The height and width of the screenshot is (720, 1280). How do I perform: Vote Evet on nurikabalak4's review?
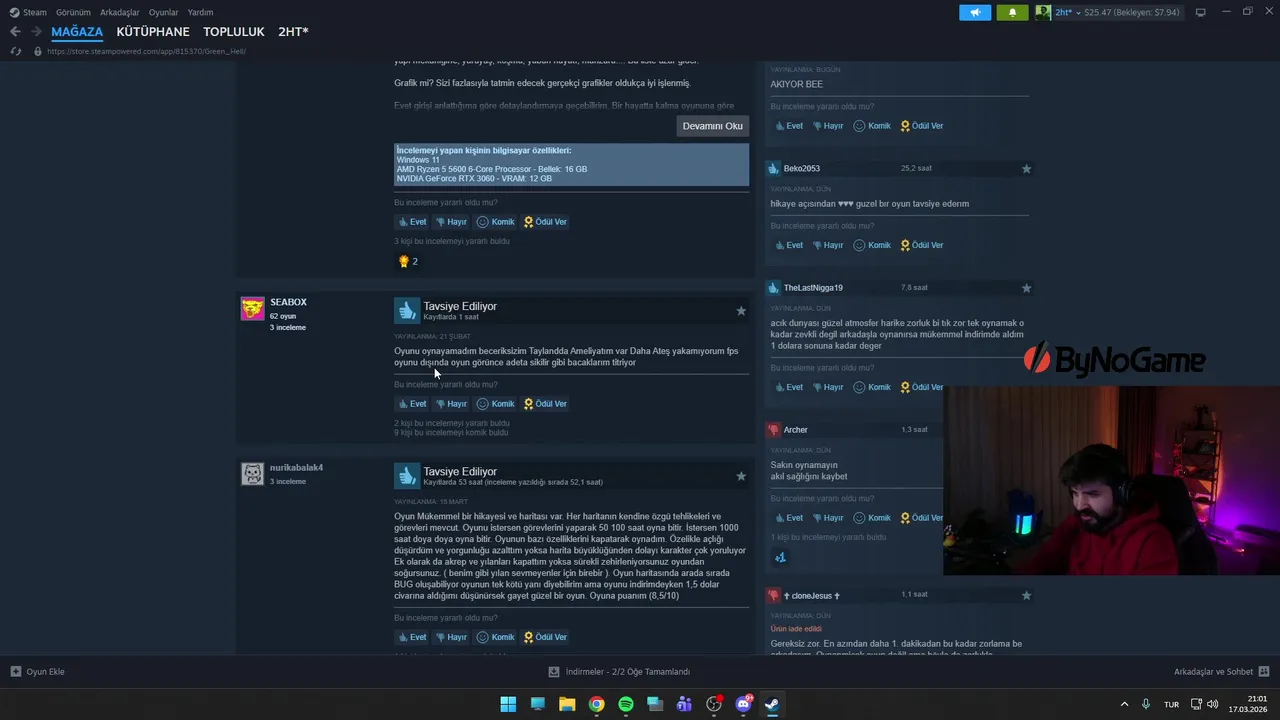pos(412,637)
